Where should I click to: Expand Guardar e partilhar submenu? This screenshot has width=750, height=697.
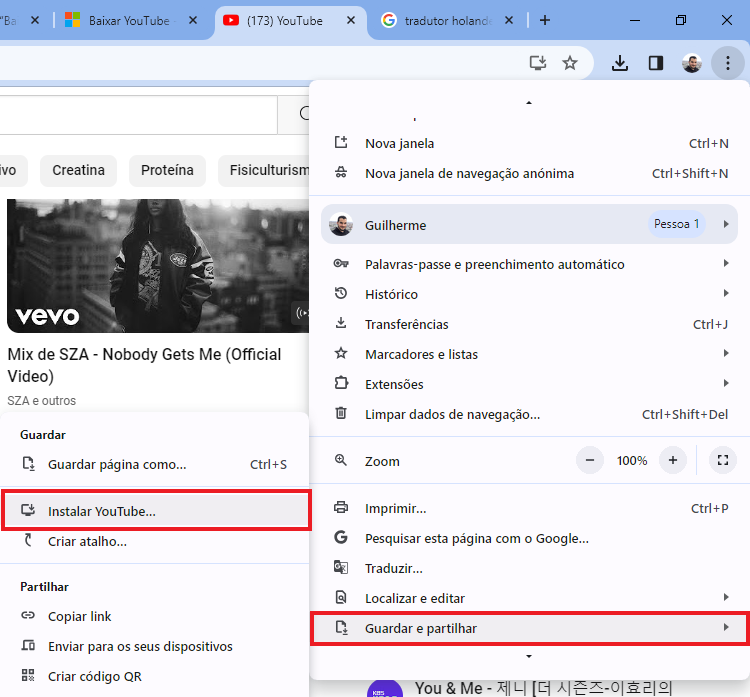[x=529, y=628]
